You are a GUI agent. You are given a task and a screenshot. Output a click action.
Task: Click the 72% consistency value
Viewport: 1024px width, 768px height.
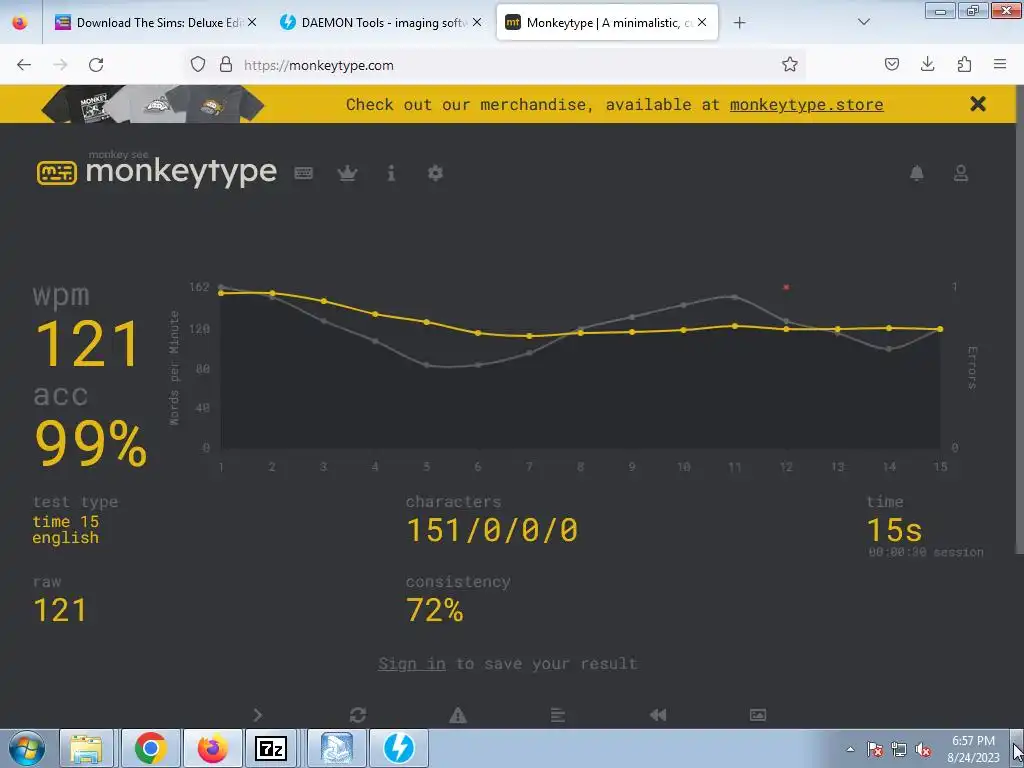tap(435, 610)
